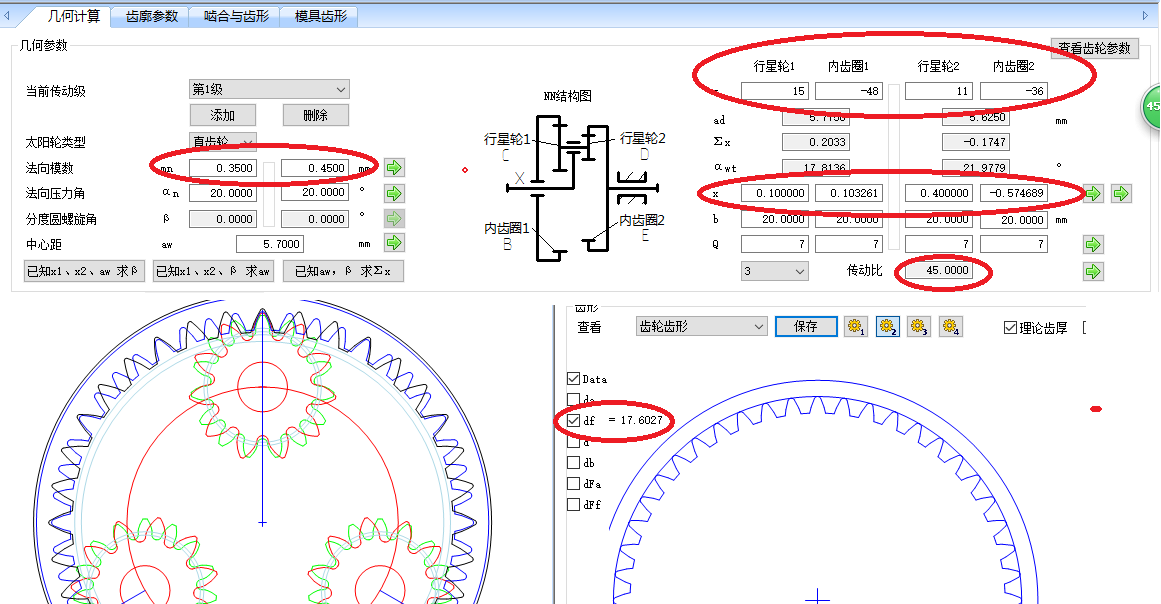Click the right tab scroll arrow
This screenshot has width=1161, height=604.
click(1146, 15)
